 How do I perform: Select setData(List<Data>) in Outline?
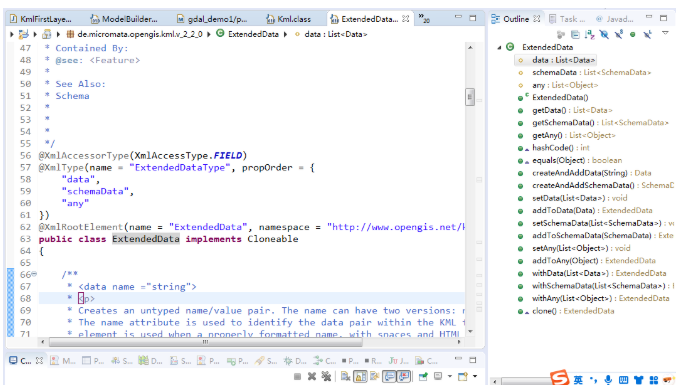pos(573,198)
